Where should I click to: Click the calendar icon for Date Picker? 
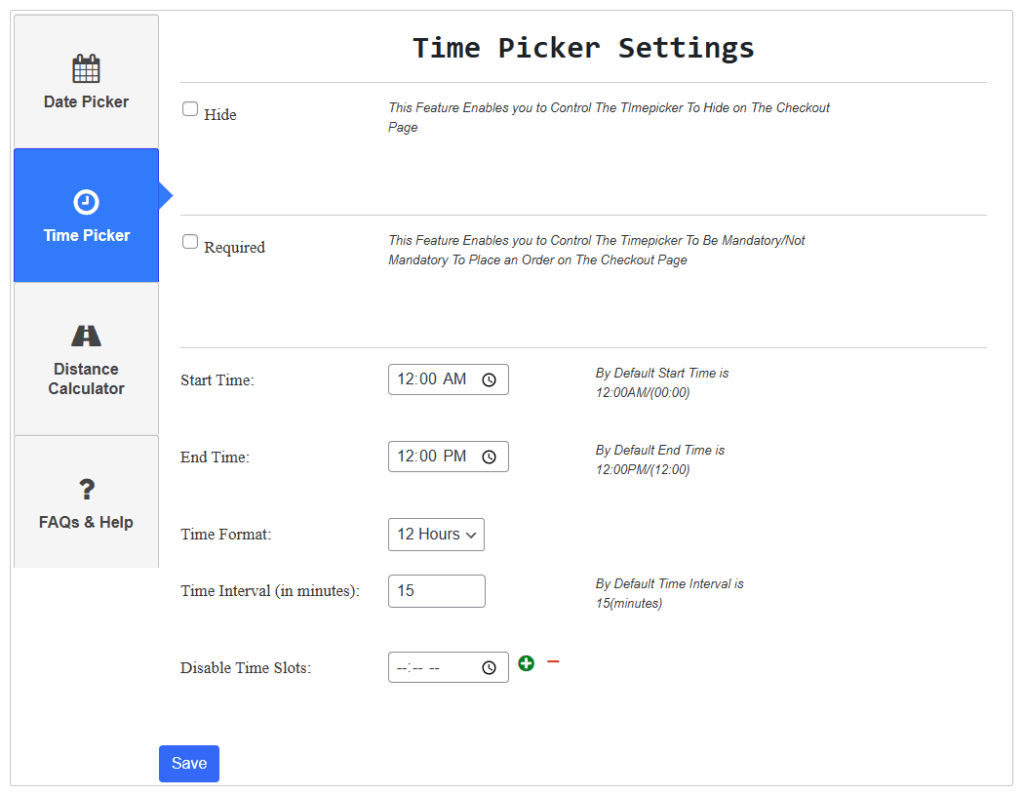85,68
